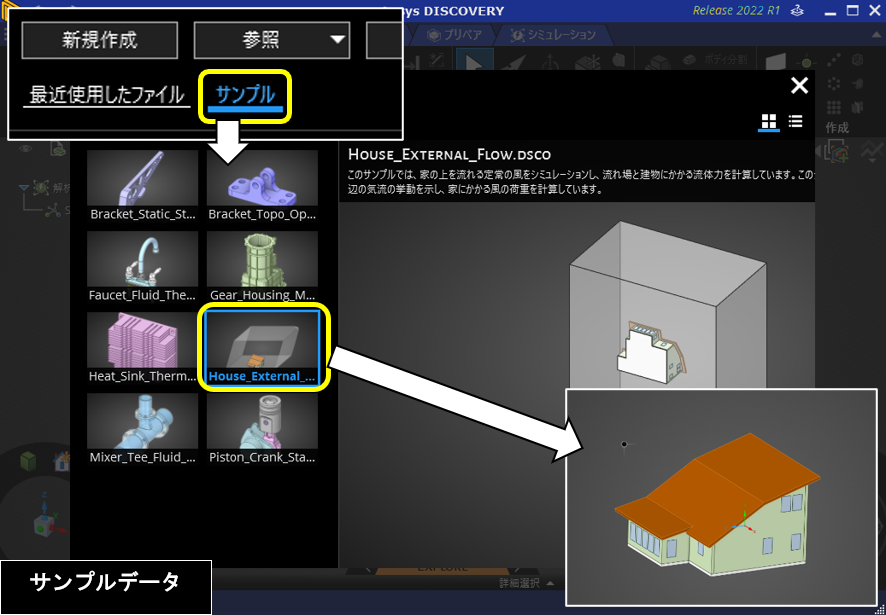The width and height of the screenshot is (886, 615).
Task: Choose the Heat_Sink_Therm... sample
Action: pos(142,348)
